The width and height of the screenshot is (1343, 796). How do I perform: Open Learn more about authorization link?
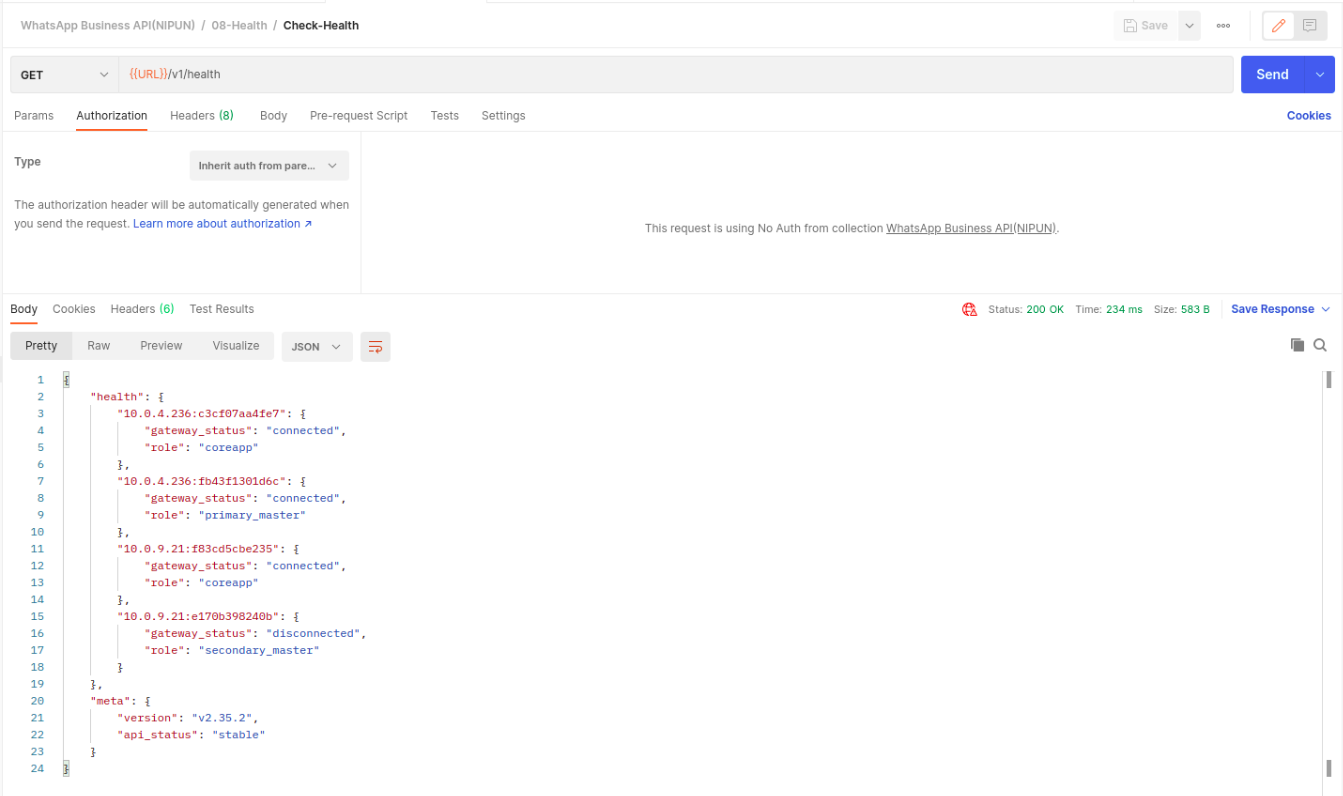(222, 224)
